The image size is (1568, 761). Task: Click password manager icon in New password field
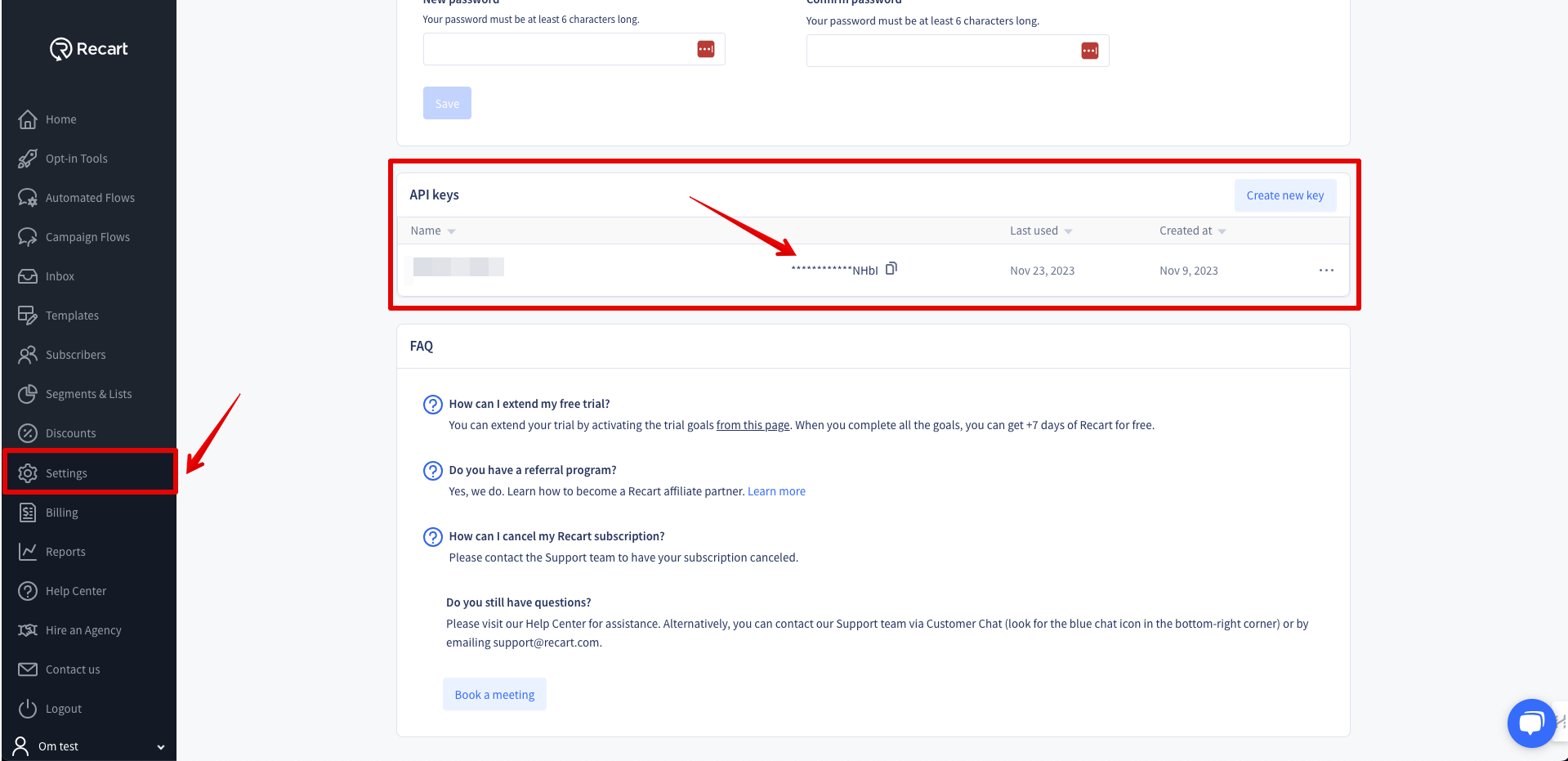coord(706,50)
